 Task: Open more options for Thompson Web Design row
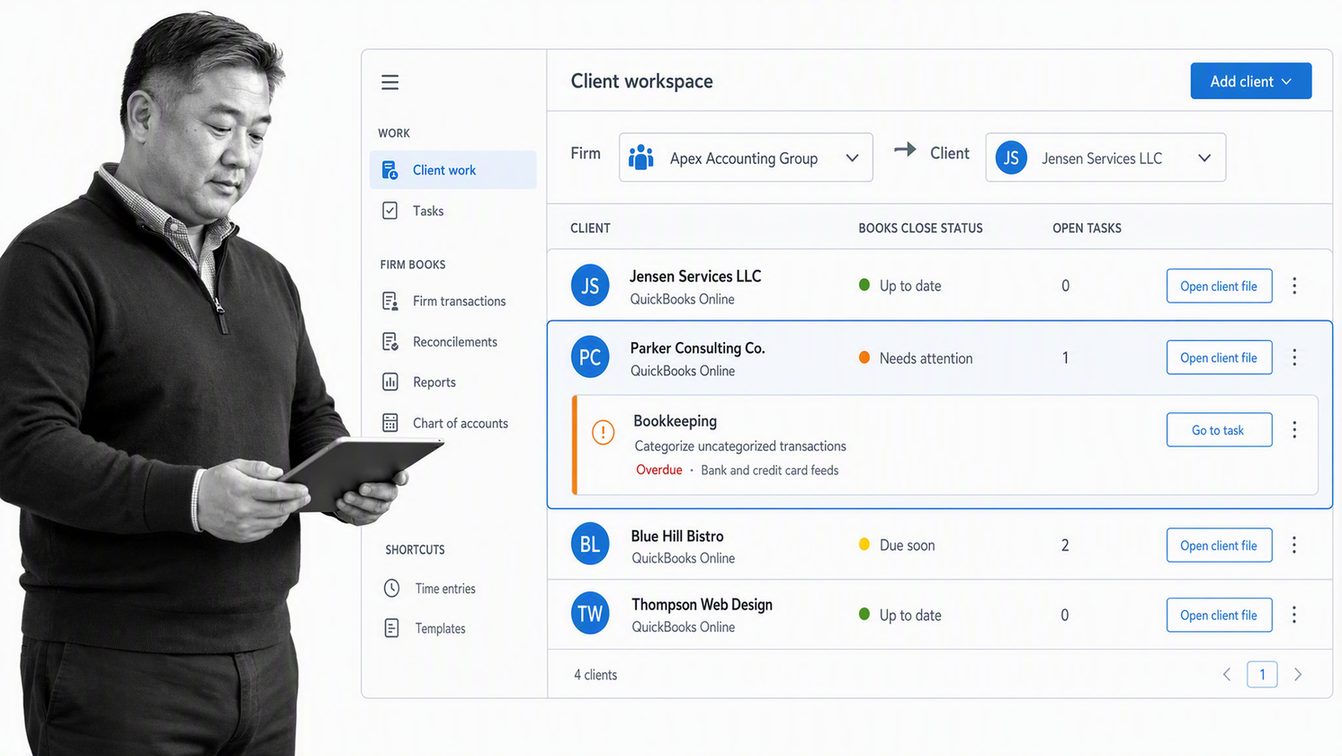pyautogui.click(x=1294, y=615)
